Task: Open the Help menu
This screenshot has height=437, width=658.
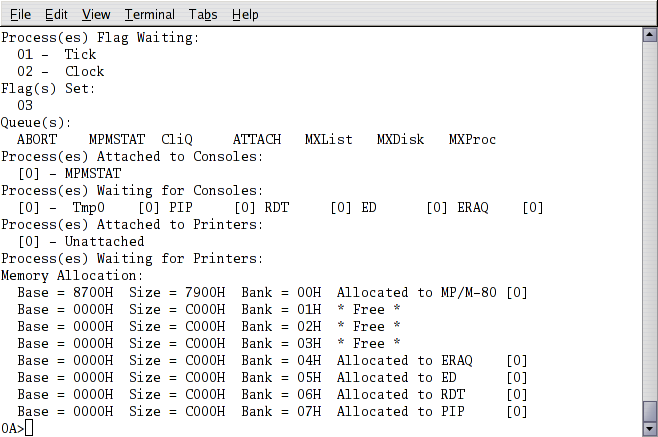Action: (x=245, y=14)
